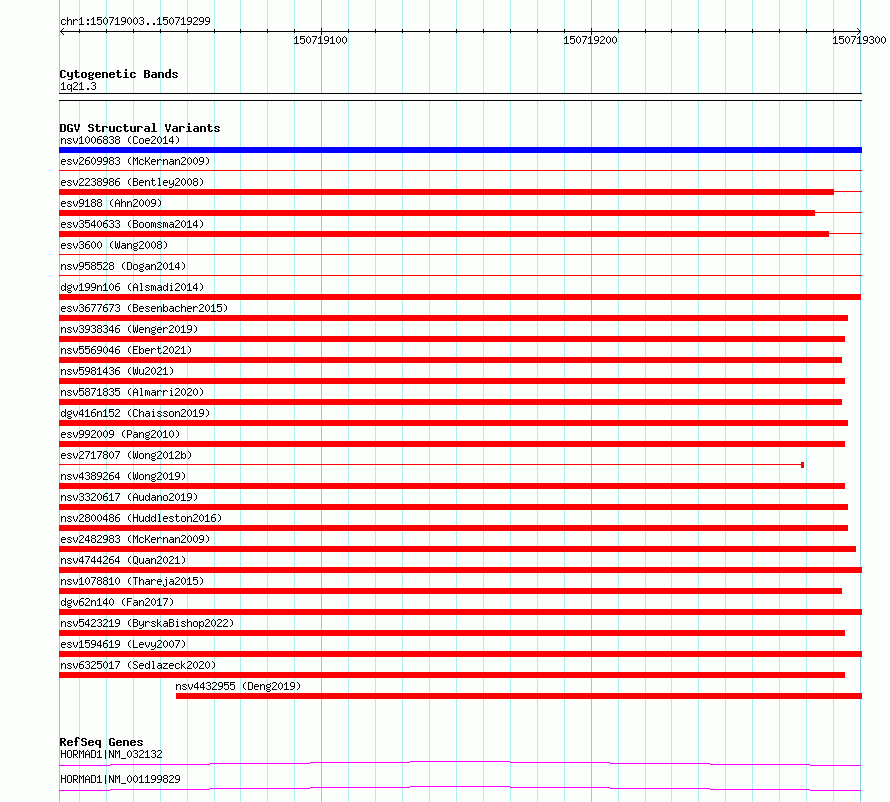Select dgv62n140 (Fan2017) label

117,602
